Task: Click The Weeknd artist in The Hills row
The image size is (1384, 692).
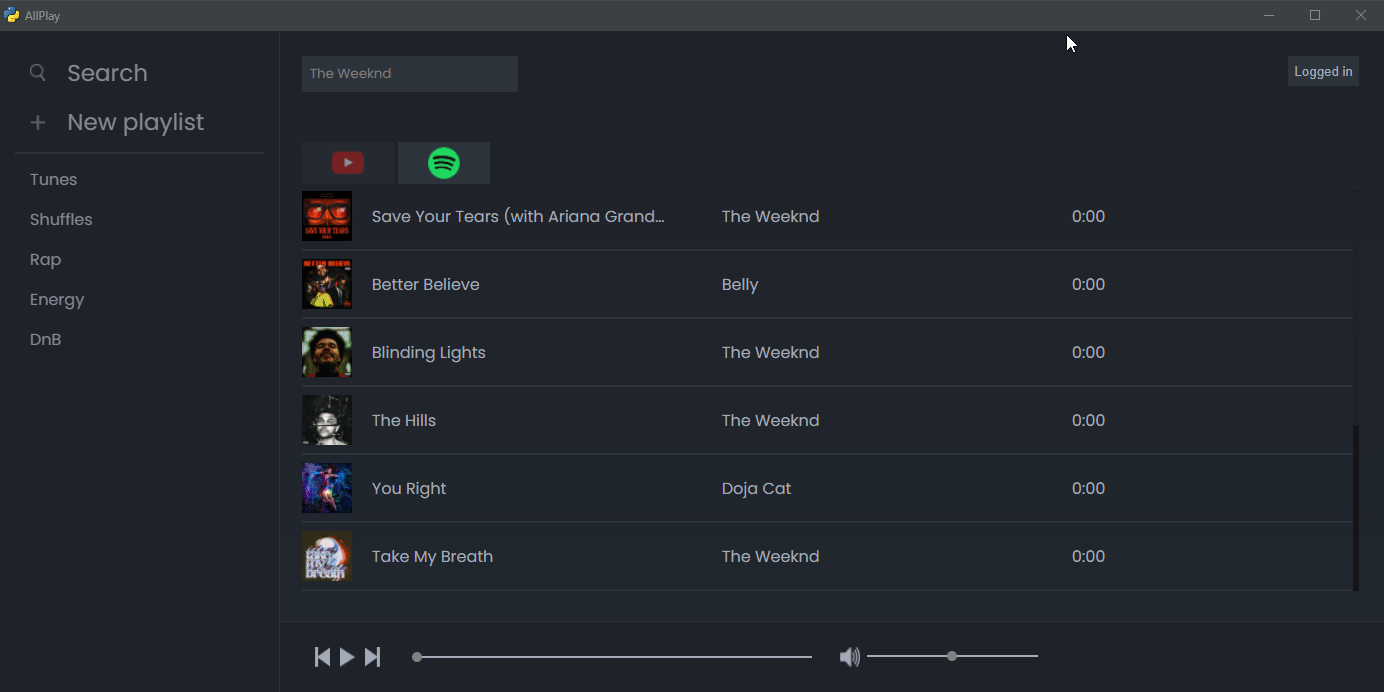Action: pyautogui.click(x=770, y=421)
